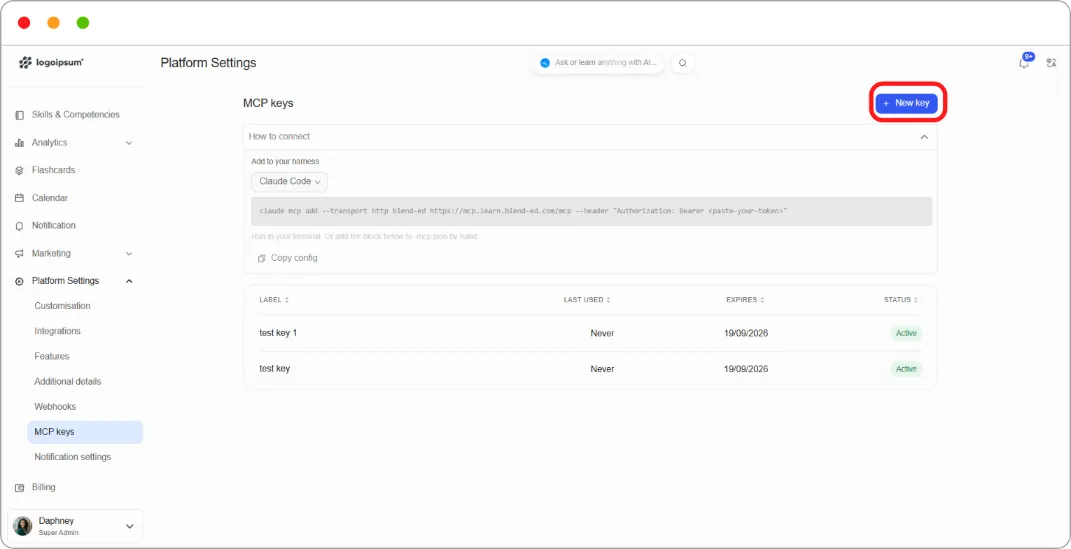Click Copy config
Screen dimensions: 1071x549
coord(288,258)
